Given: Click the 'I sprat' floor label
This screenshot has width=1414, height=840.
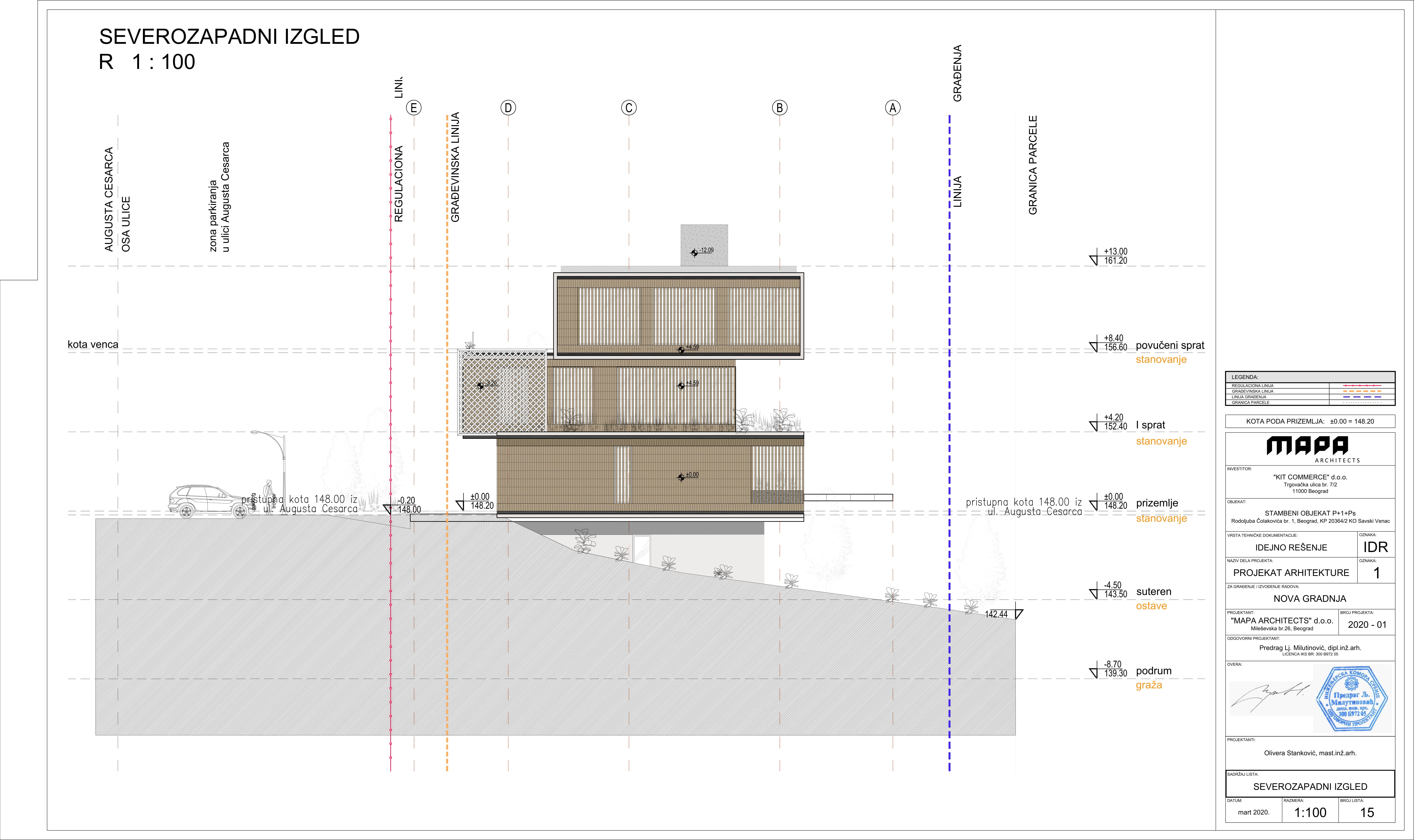Looking at the screenshot, I should 1150,425.
